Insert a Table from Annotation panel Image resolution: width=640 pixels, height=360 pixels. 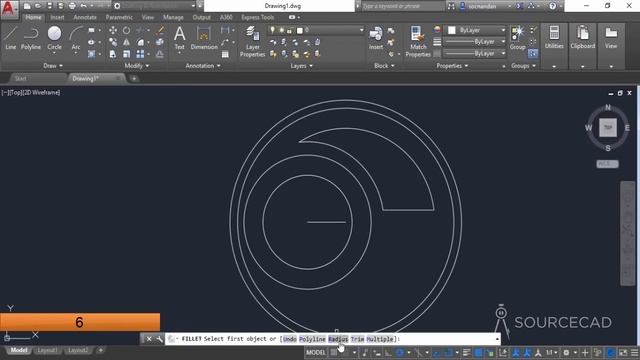225,54
